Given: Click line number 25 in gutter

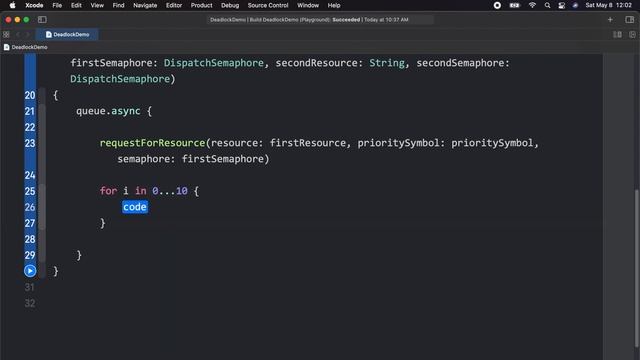Looking at the screenshot, I should [x=30, y=191].
